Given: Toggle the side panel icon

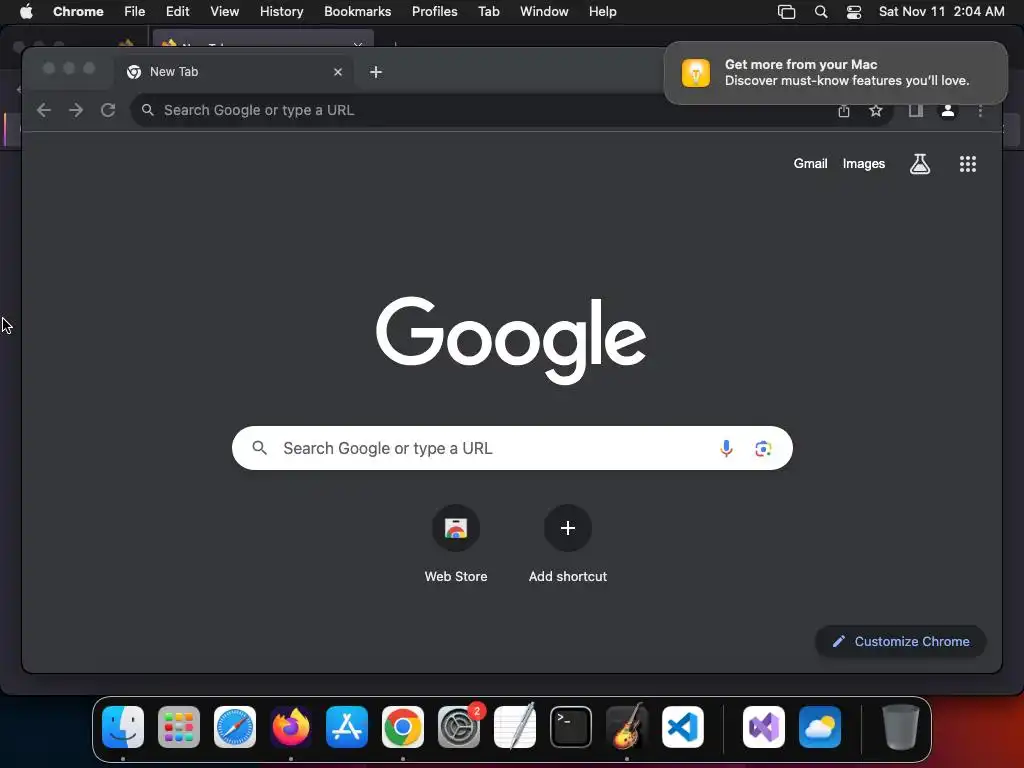Looking at the screenshot, I should [x=916, y=111].
